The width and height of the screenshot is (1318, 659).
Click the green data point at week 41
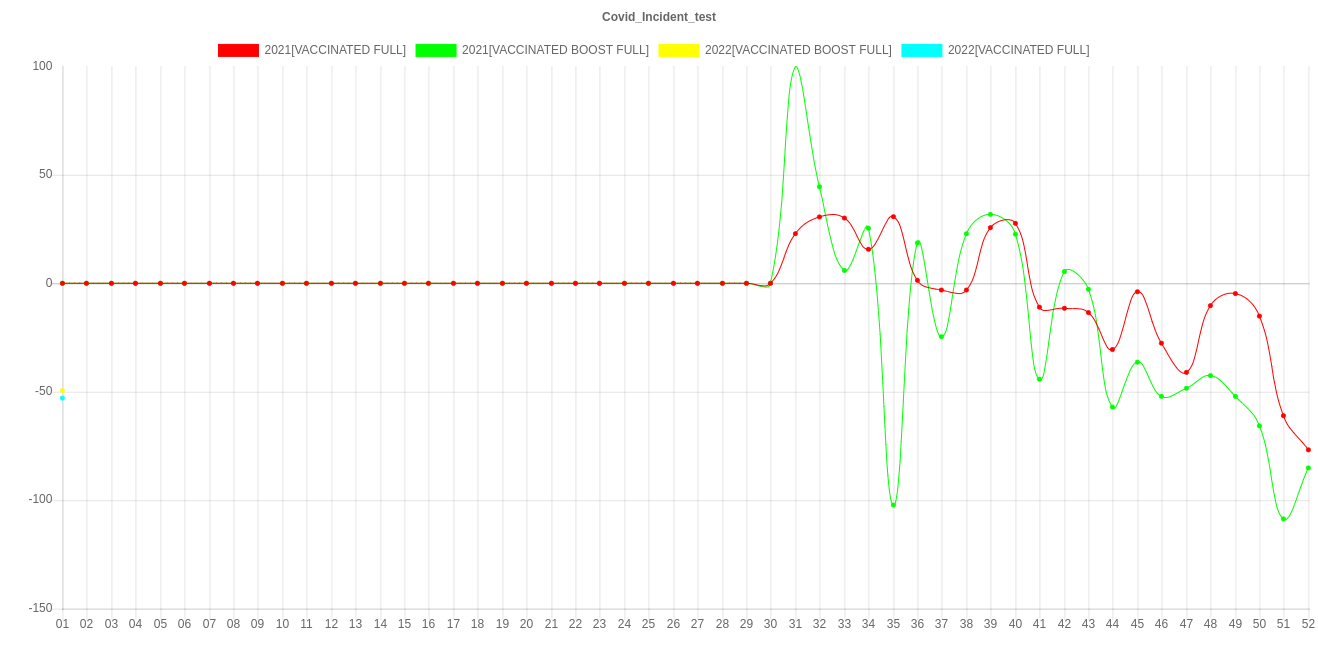1039,379
